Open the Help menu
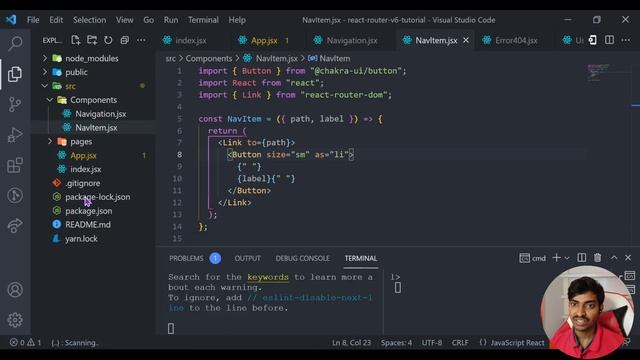The height and width of the screenshot is (360, 640). (237, 20)
